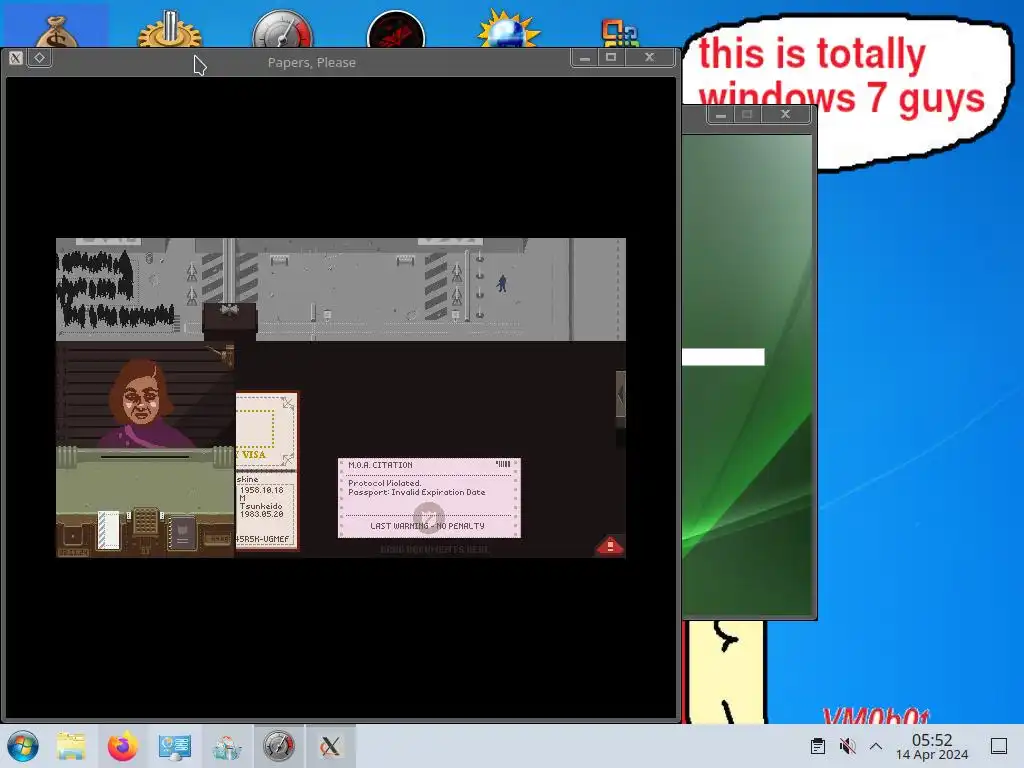Click the countertop shutter slot at booth
The width and height of the screenshot is (1024, 768).
coord(145,457)
